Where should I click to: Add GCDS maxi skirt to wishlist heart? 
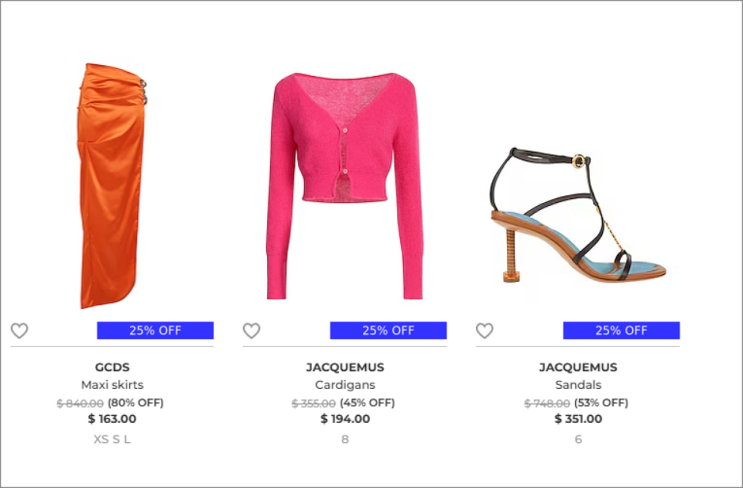(19, 331)
